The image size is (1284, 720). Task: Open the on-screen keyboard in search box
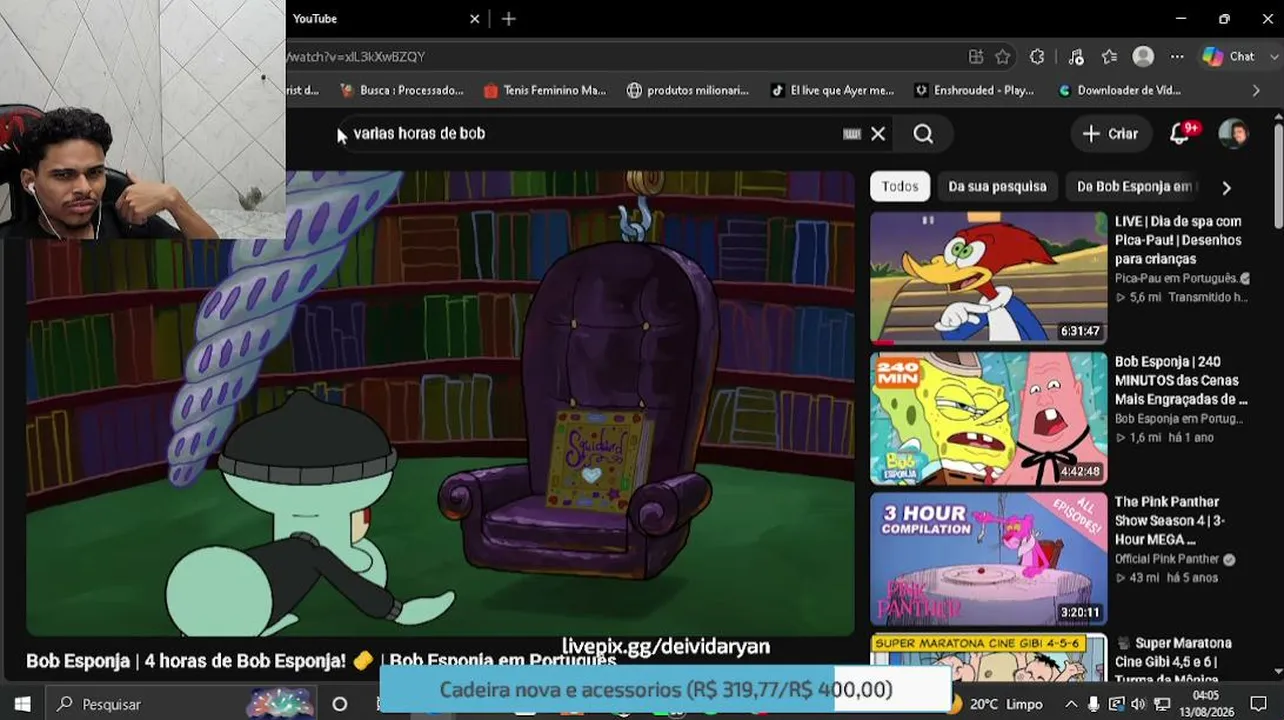click(852, 134)
